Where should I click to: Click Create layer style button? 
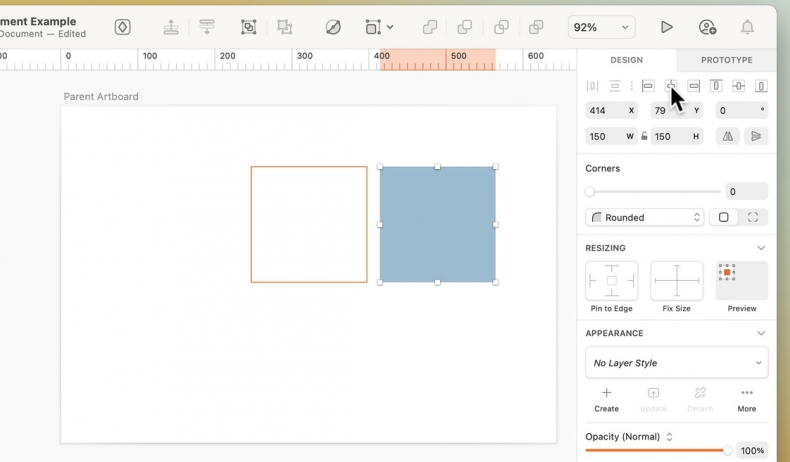tap(606, 401)
